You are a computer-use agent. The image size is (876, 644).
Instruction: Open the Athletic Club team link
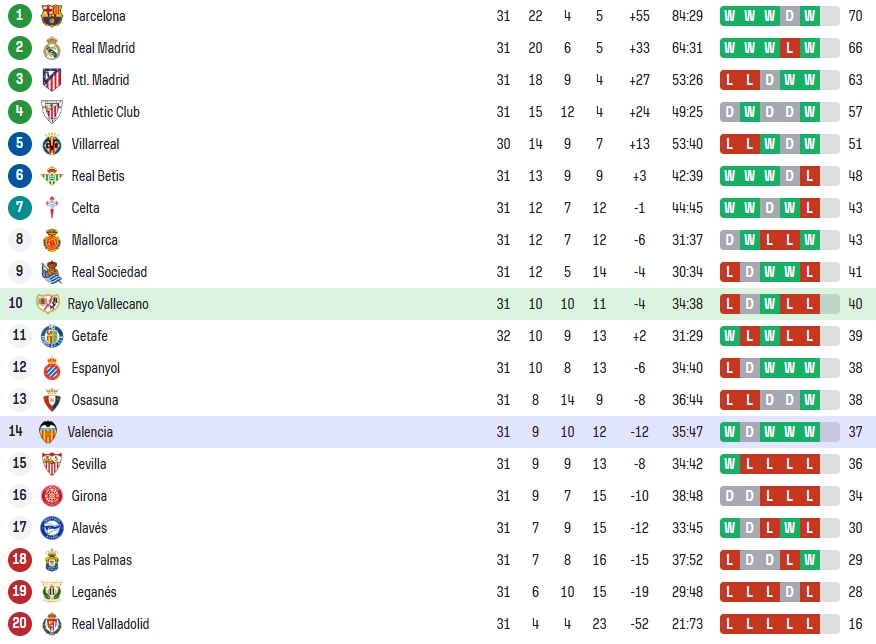pyautogui.click(x=106, y=112)
